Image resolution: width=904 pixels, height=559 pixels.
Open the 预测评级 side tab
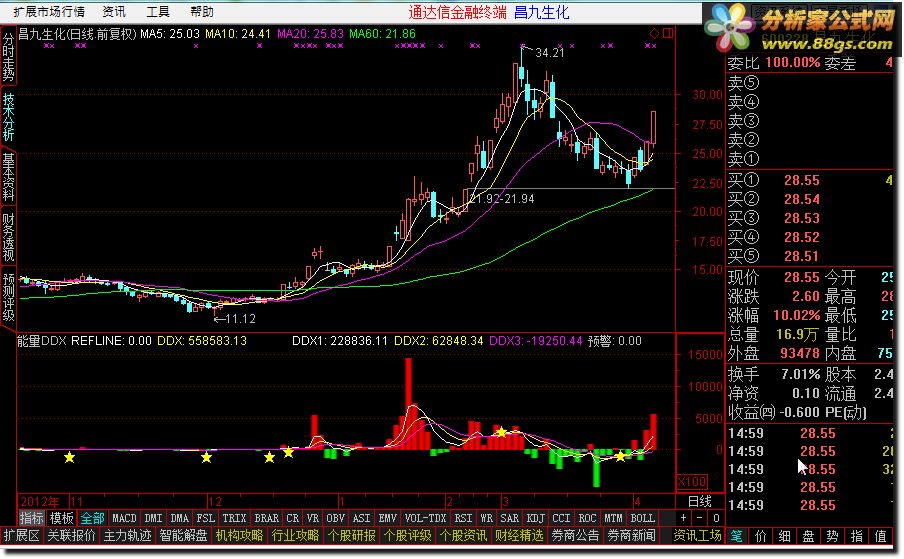coord(8,297)
